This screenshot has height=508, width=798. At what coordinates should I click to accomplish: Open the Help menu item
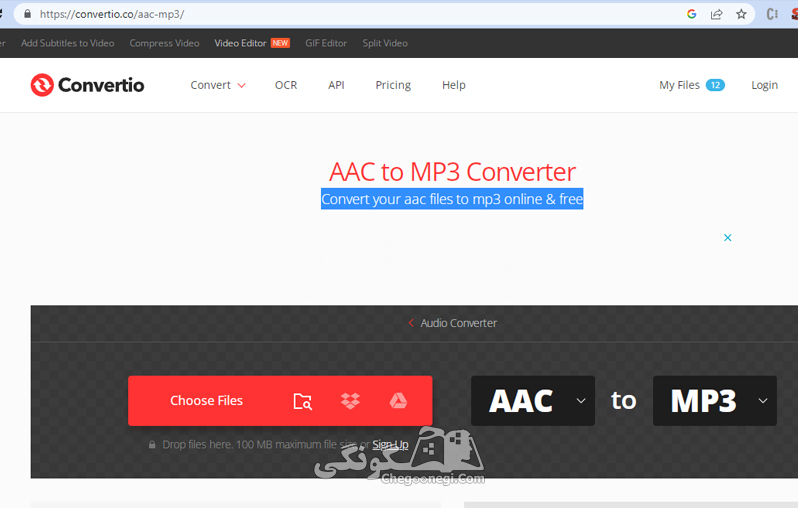coord(453,85)
